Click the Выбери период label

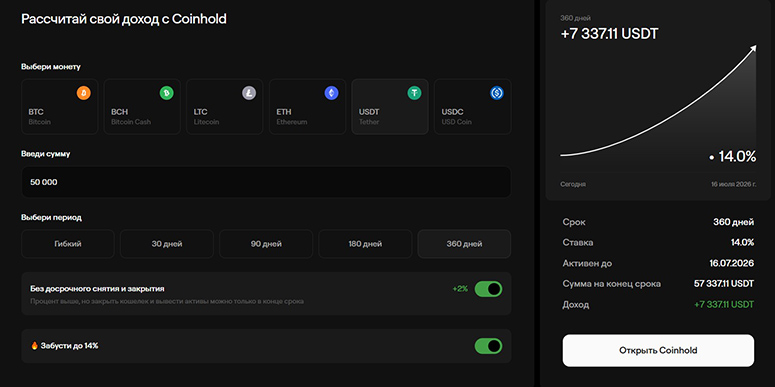pos(51,217)
